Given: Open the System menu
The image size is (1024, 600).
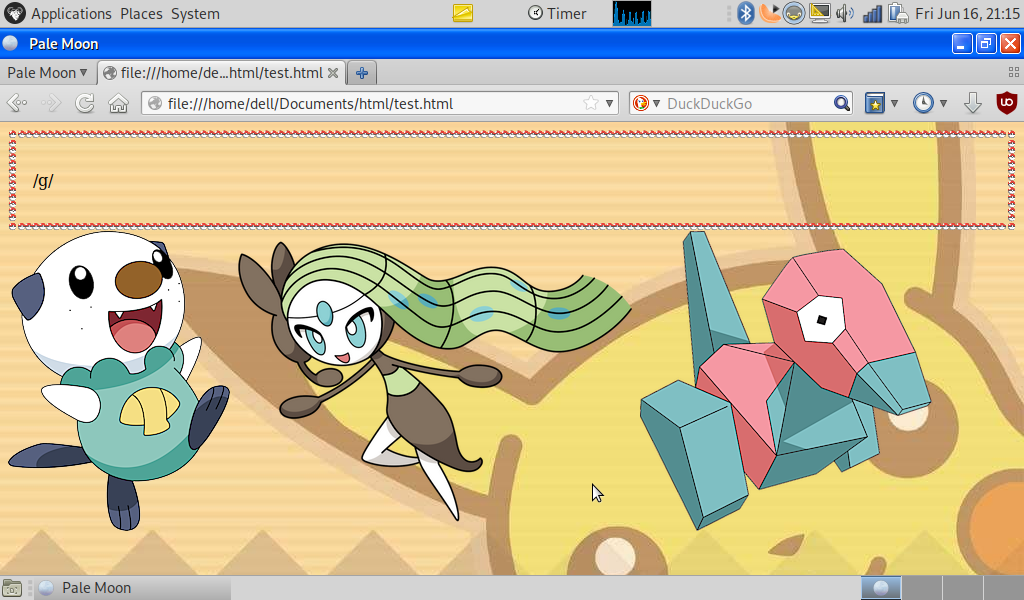Looking at the screenshot, I should click(x=195, y=13).
